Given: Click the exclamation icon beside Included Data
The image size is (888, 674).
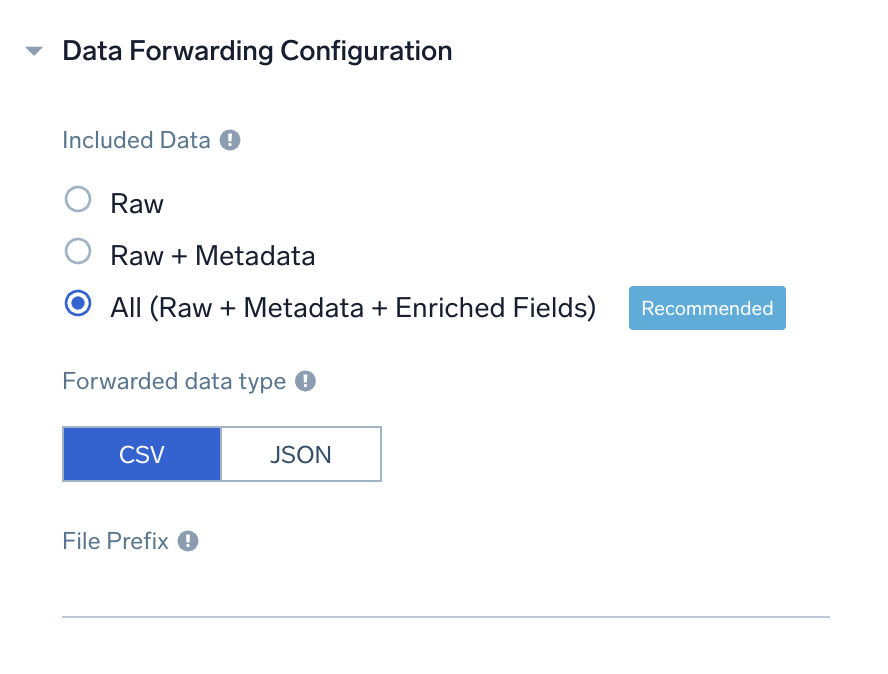Looking at the screenshot, I should click(x=229, y=140).
